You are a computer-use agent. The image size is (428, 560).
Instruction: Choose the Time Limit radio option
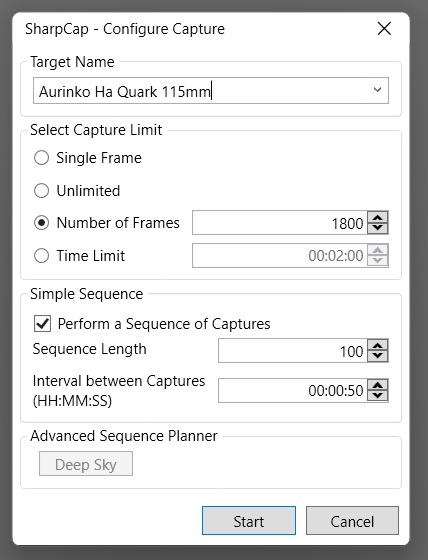pyautogui.click(x=41, y=256)
